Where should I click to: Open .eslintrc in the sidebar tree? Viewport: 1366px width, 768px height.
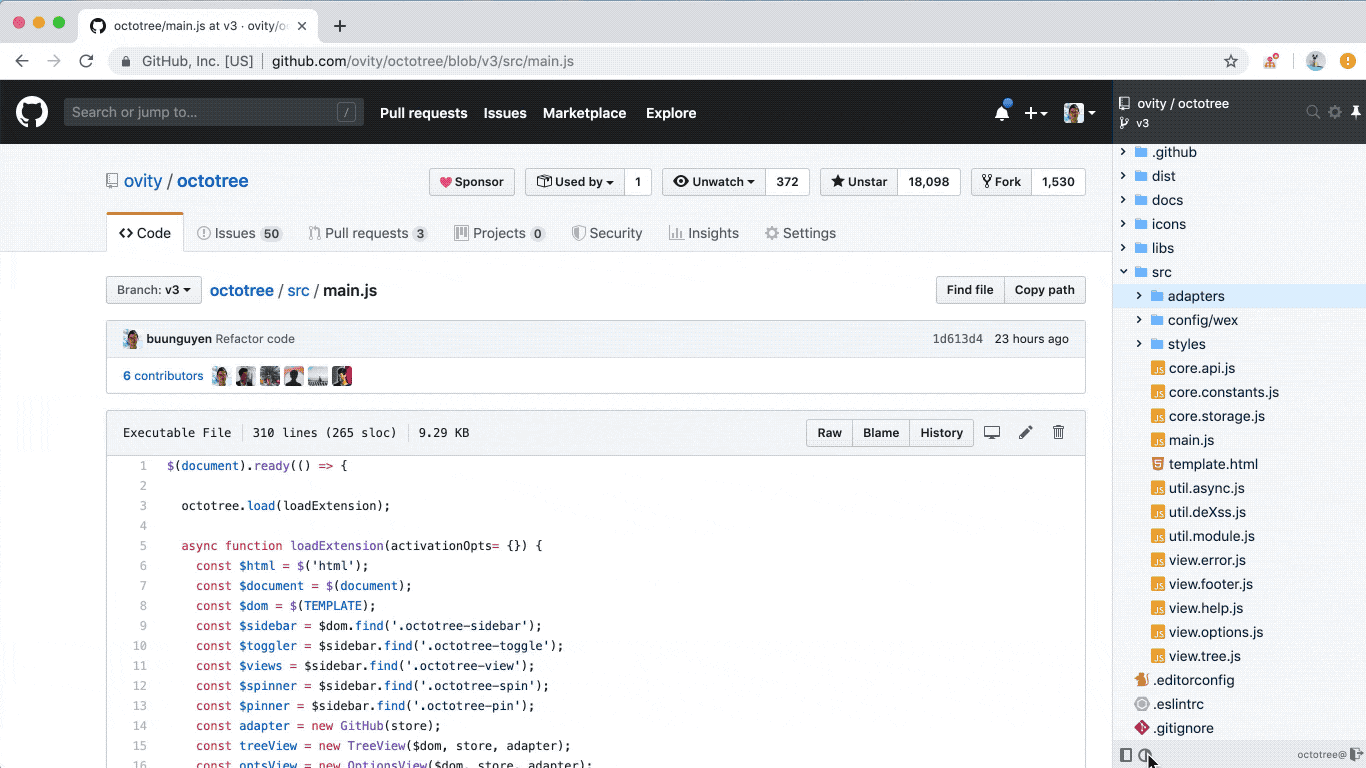1178,704
